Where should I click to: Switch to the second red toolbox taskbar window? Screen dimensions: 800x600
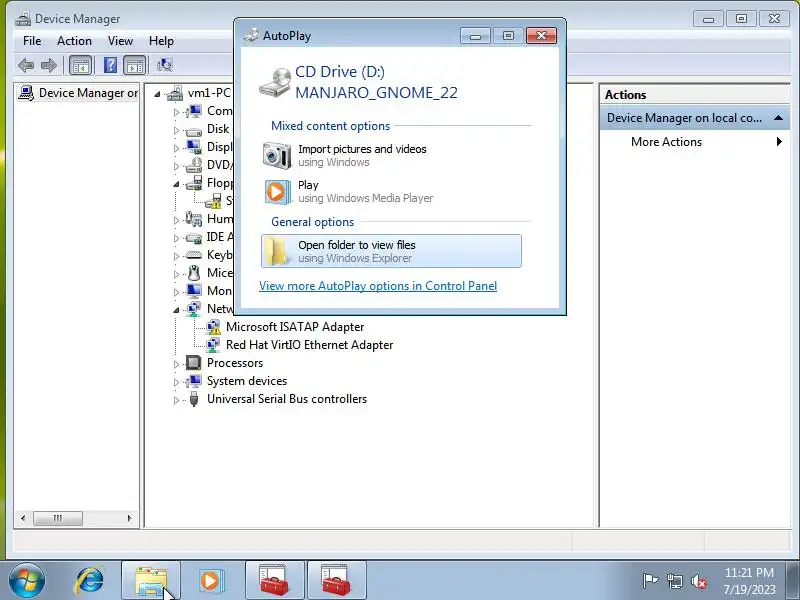336,581
